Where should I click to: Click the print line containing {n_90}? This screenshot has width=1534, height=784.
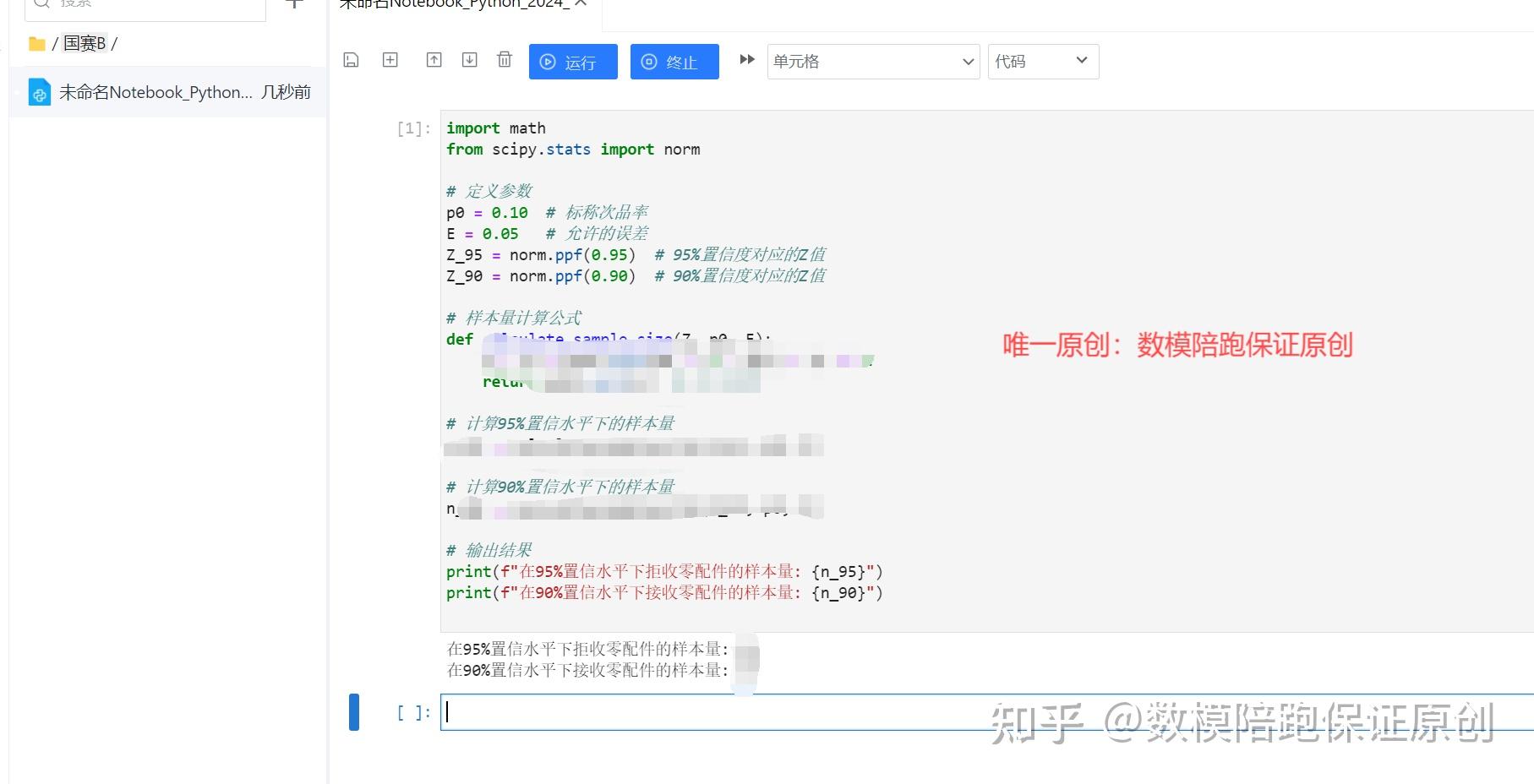pos(664,593)
